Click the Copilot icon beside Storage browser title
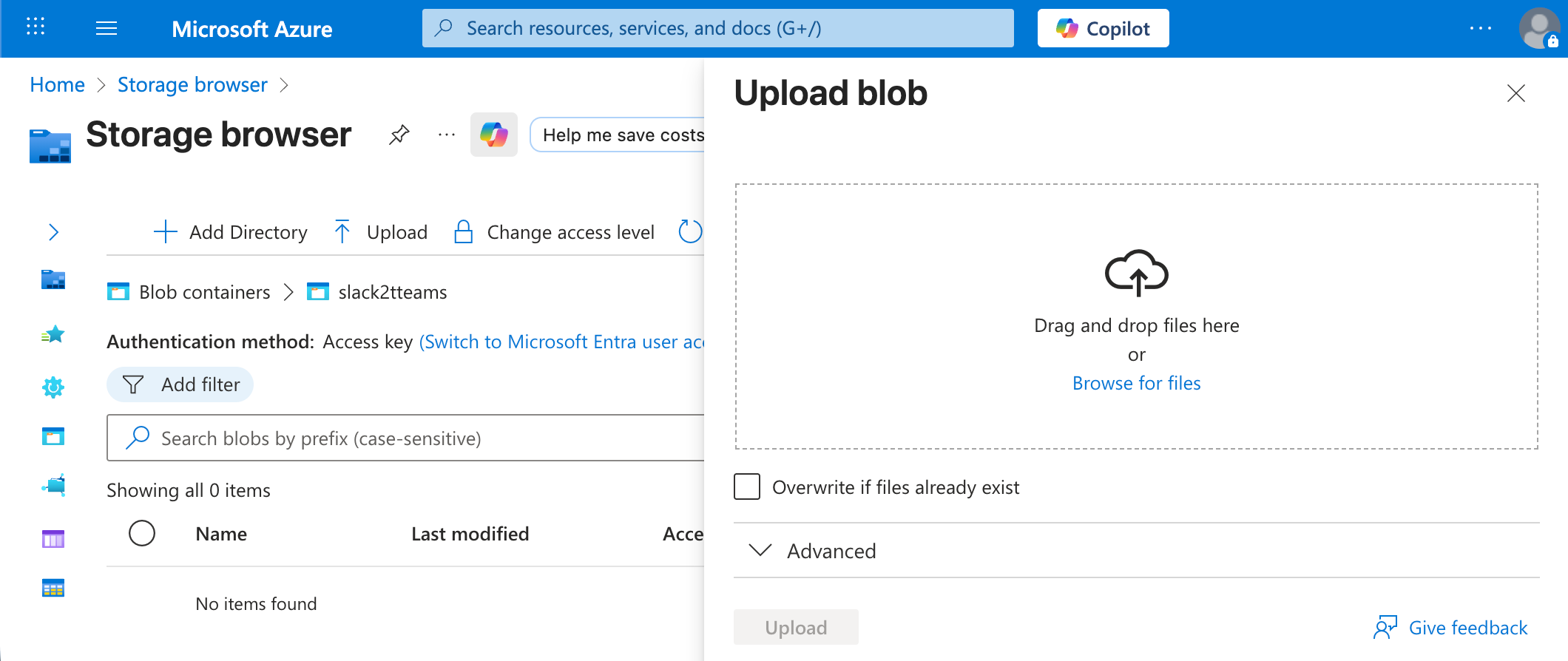The image size is (1568, 661). (494, 135)
